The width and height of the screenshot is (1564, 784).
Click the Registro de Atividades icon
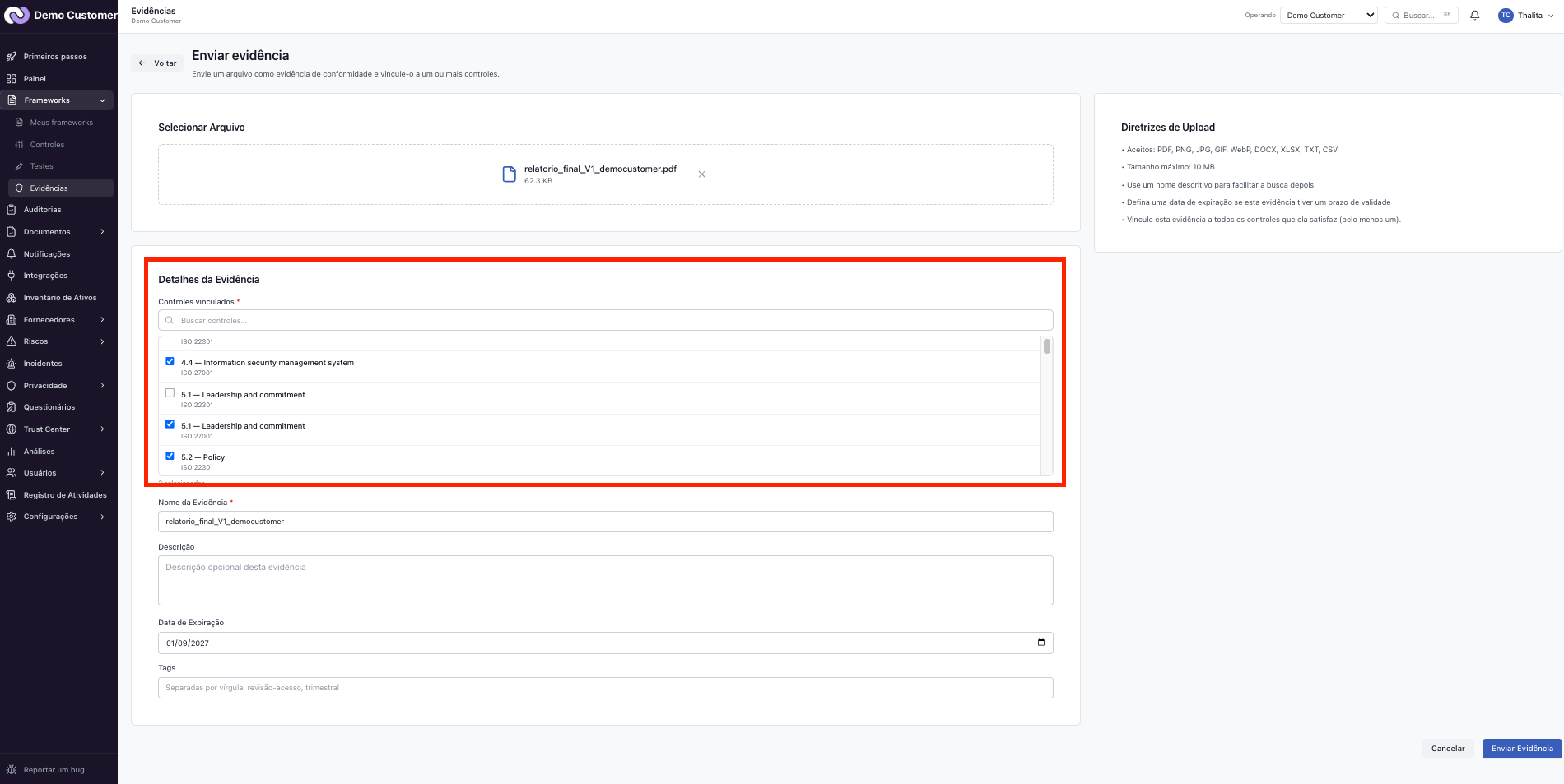[12, 495]
